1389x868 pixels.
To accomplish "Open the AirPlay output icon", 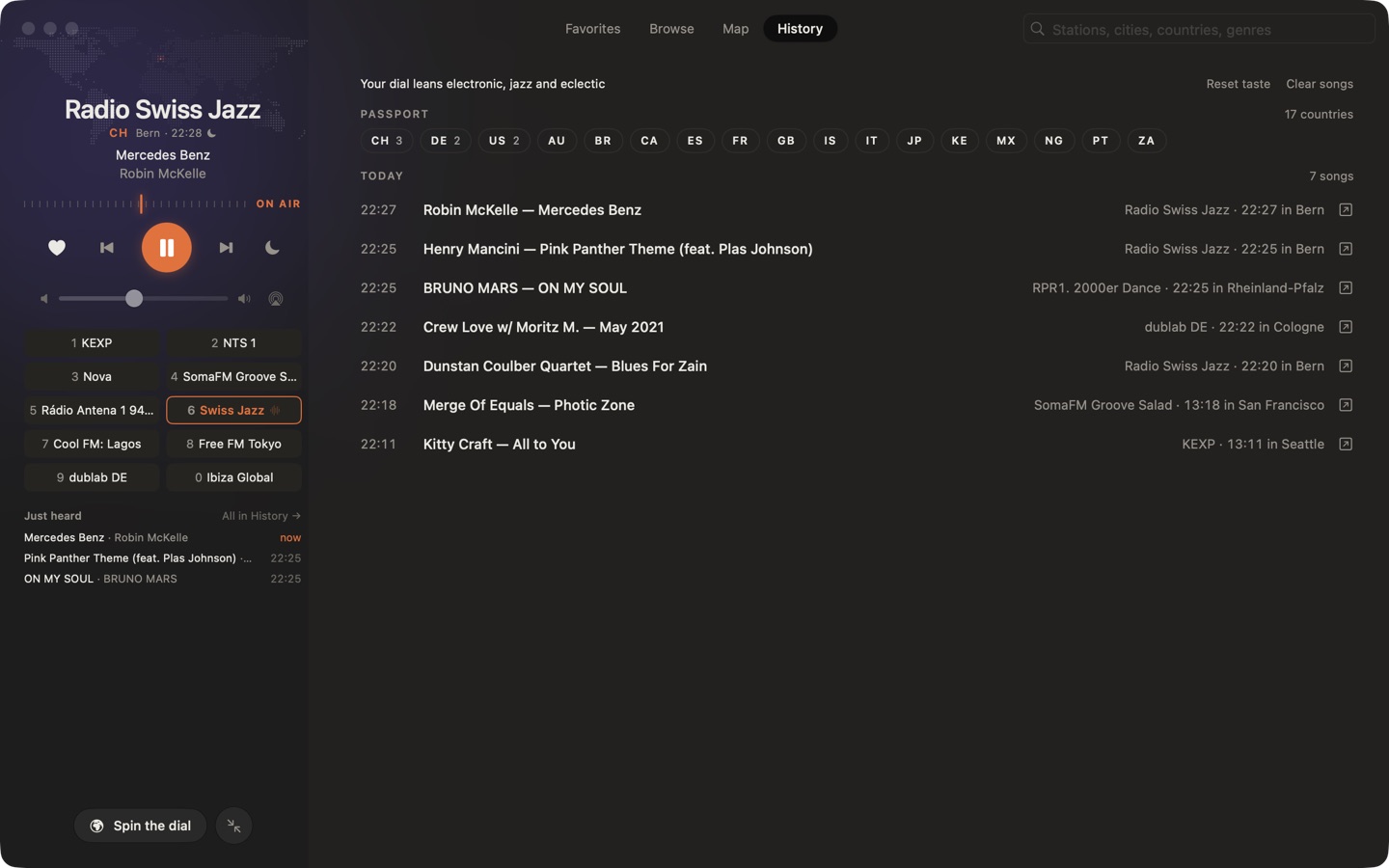I will click(x=276, y=299).
